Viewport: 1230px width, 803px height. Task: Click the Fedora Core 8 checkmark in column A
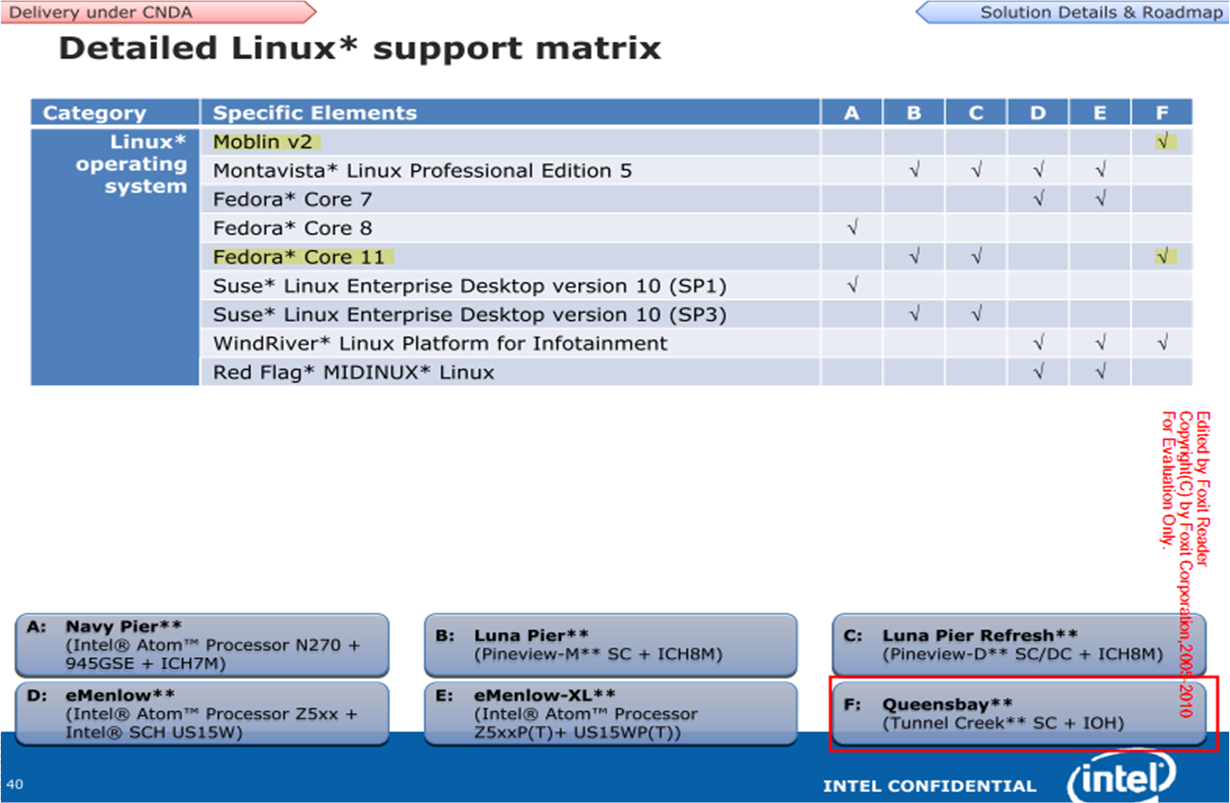851,228
